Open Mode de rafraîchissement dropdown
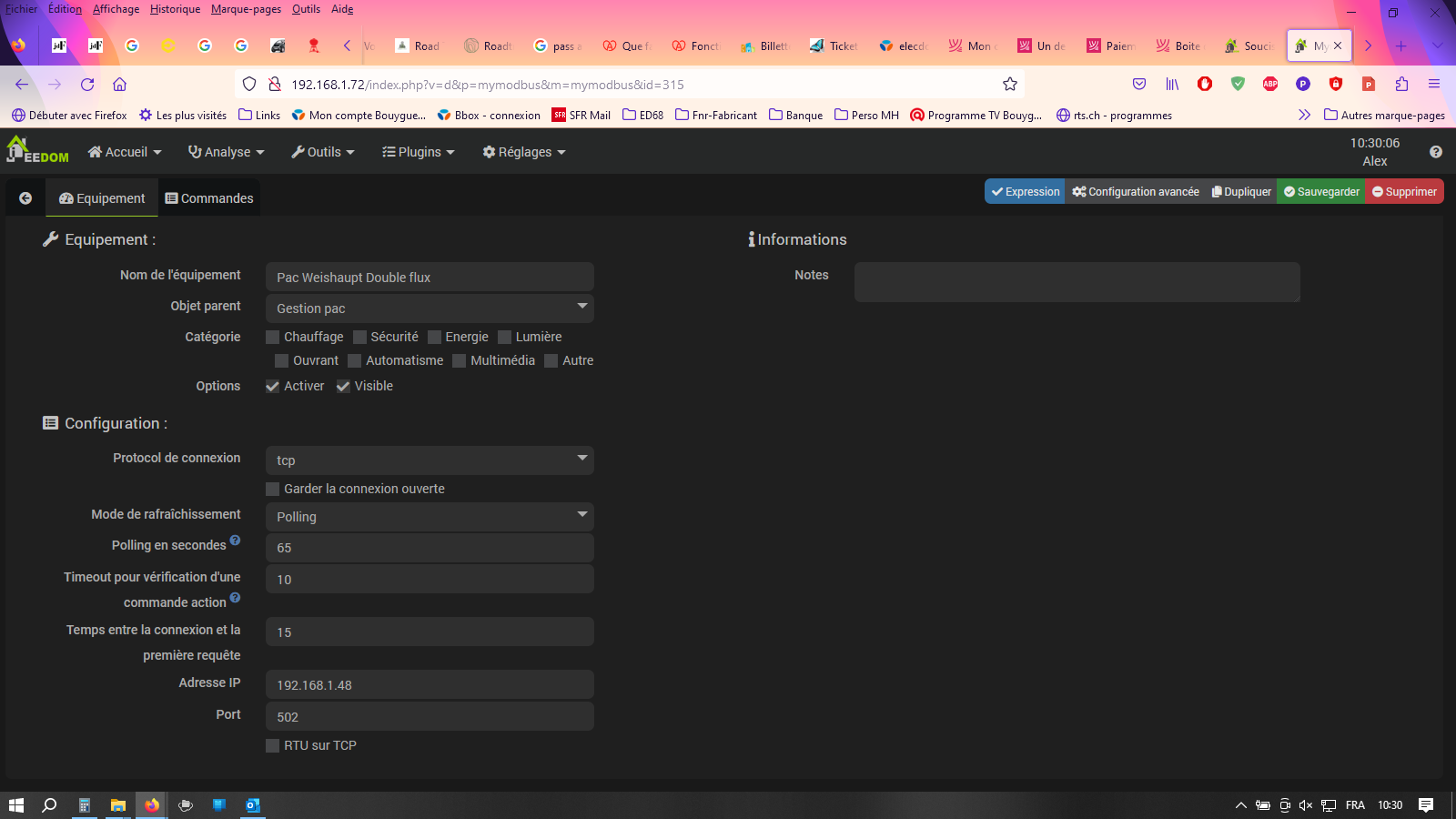Viewport: 1456px width, 819px height. point(430,517)
